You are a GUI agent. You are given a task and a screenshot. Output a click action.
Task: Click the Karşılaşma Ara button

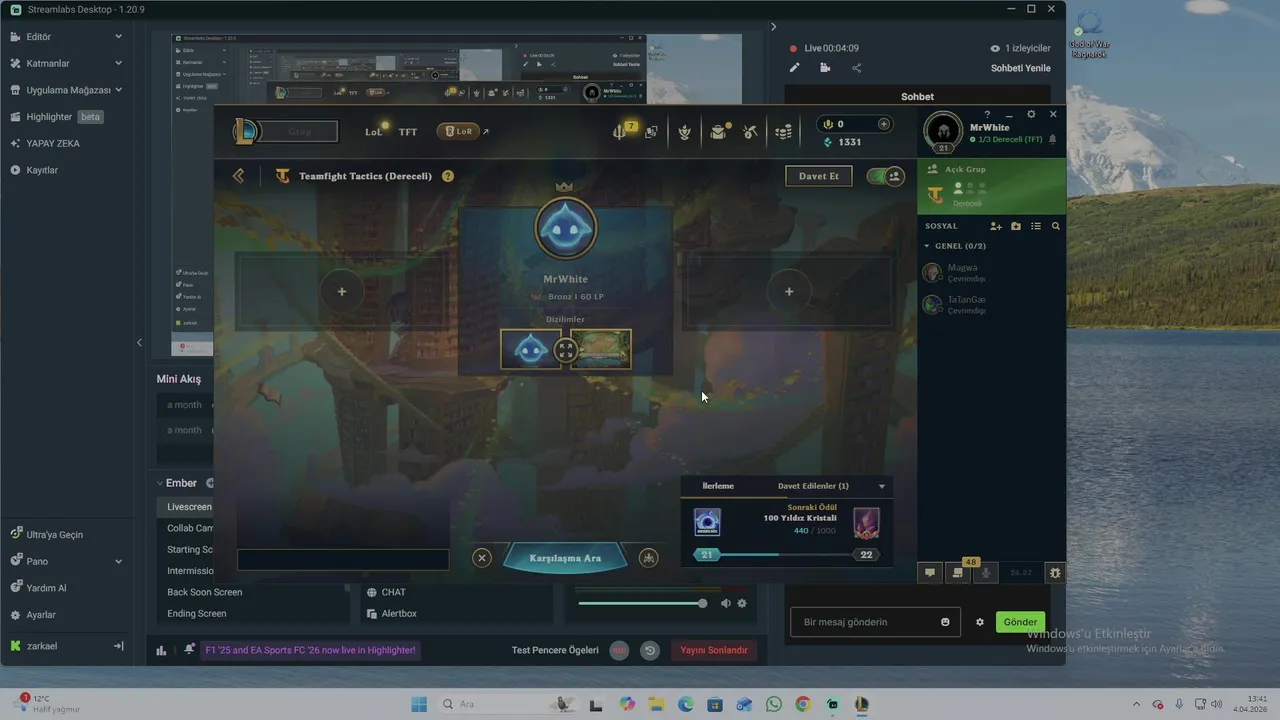pos(565,558)
